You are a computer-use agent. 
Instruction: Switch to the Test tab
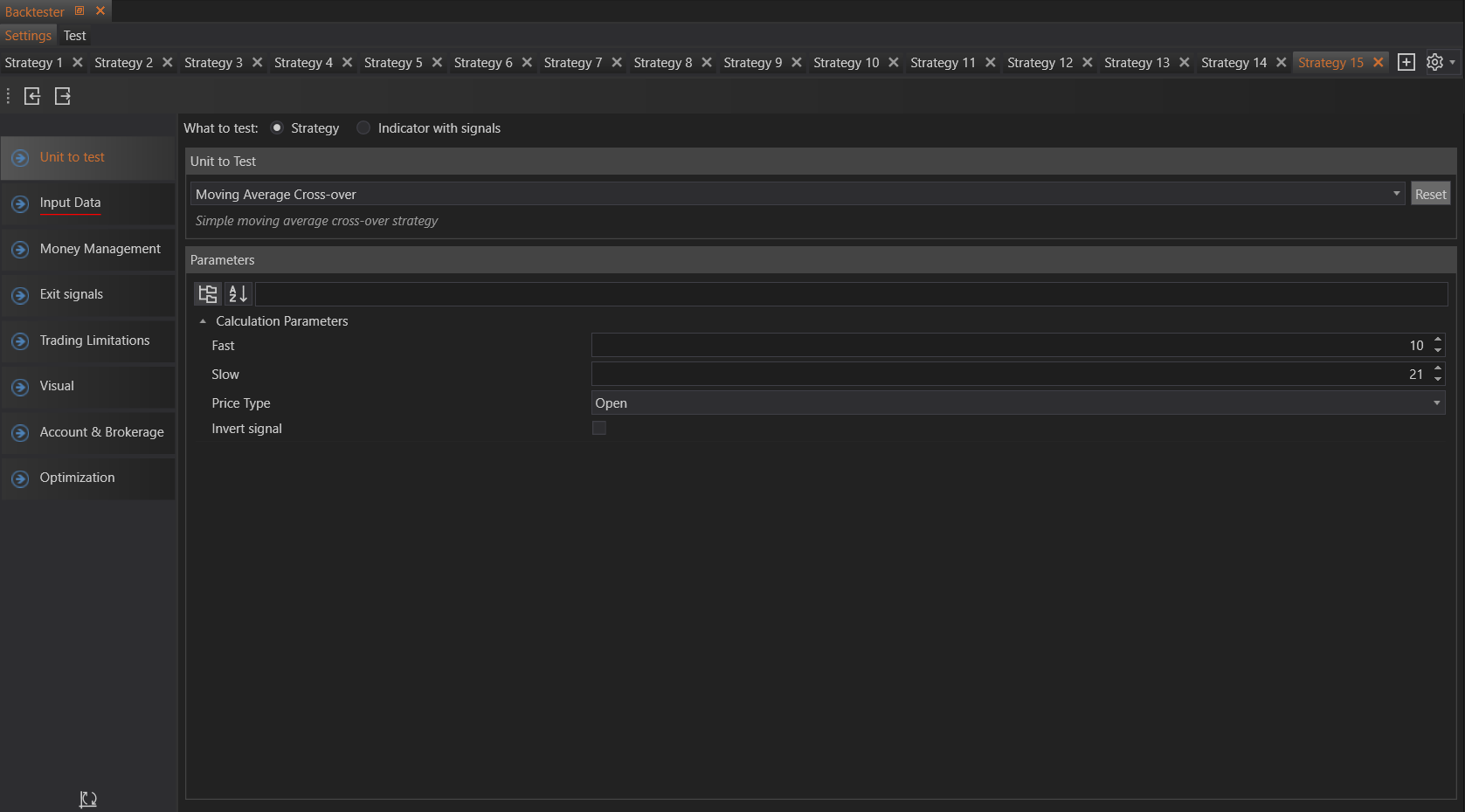point(75,36)
